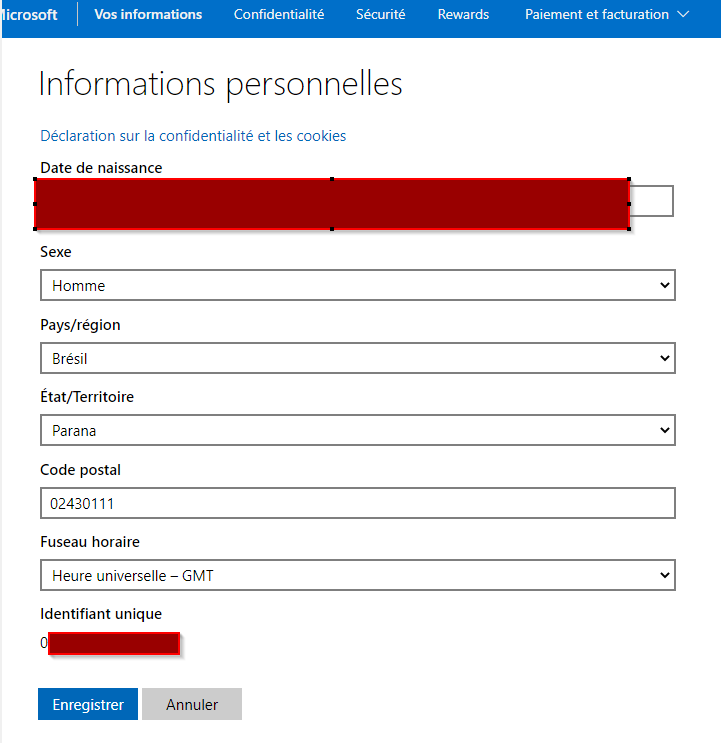Open the Rewards page

463,15
